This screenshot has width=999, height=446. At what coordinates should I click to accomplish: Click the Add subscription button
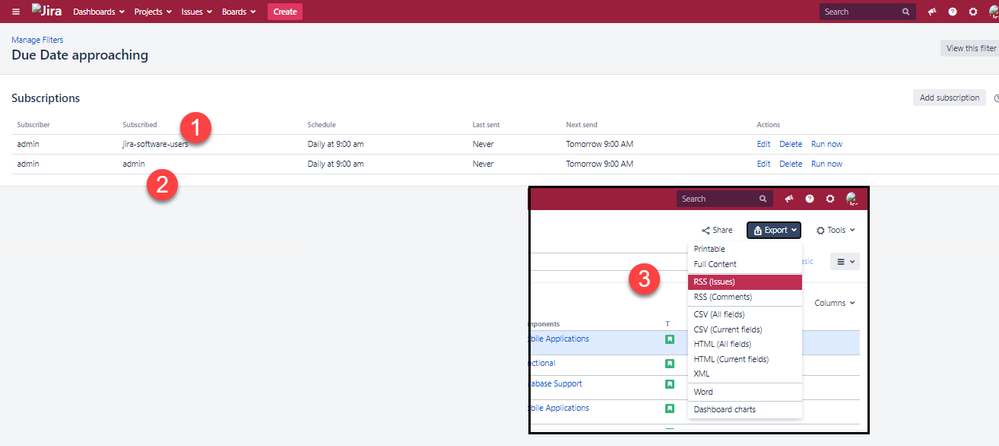(949, 97)
